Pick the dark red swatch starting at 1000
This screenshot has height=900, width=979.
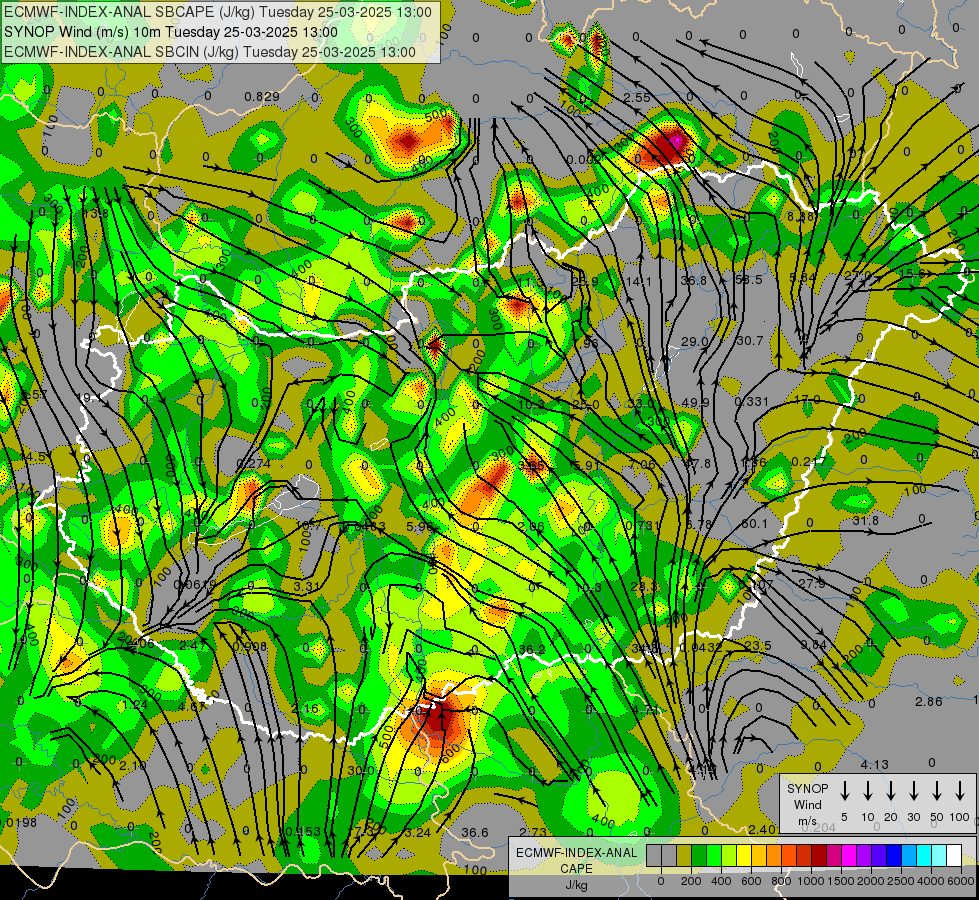click(819, 856)
